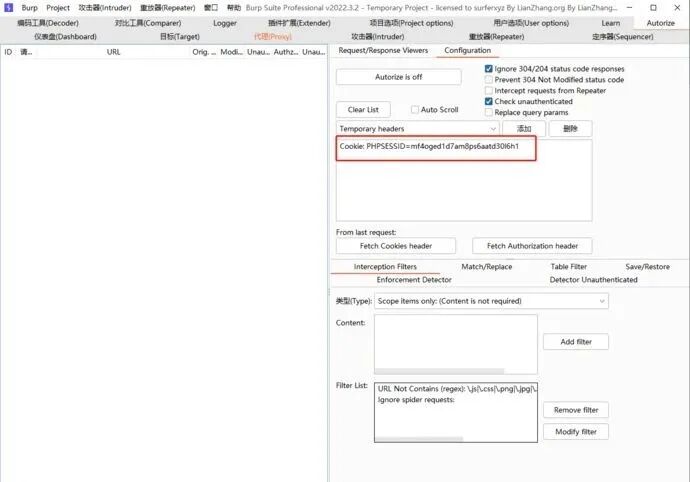The height and width of the screenshot is (482, 690).
Task: Click the Filter List horizontal scrollbar
Action: (x=419, y=439)
